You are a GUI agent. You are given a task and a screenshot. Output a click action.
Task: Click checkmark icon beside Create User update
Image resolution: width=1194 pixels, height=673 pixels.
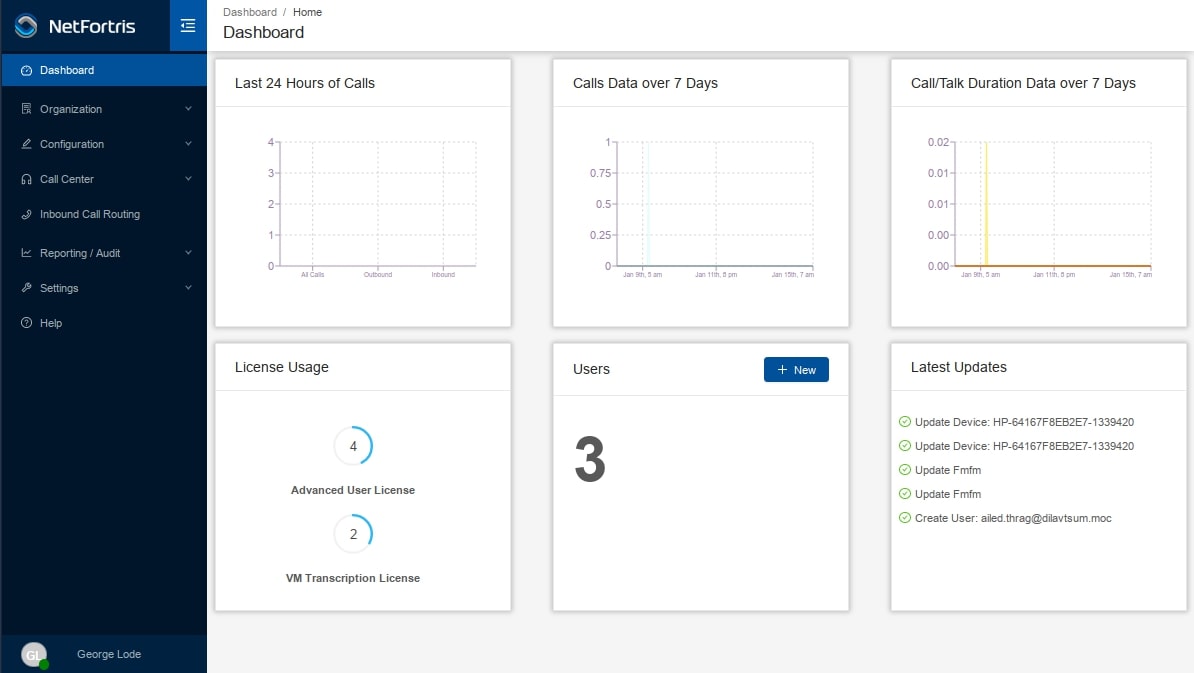tap(905, 518)
